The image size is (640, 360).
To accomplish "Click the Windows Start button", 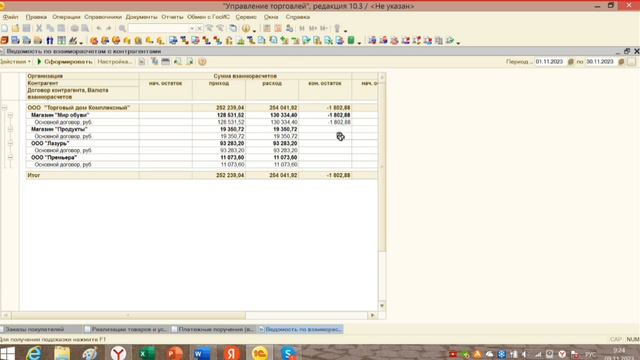I will click(x=7, y=353).
